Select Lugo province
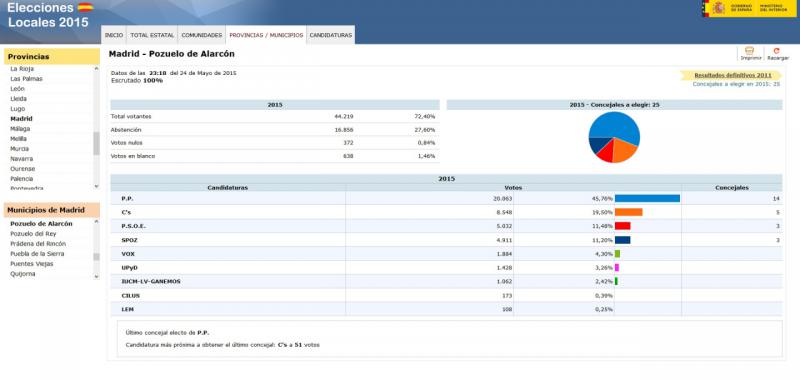800x380 pixels. click(17, 109)
